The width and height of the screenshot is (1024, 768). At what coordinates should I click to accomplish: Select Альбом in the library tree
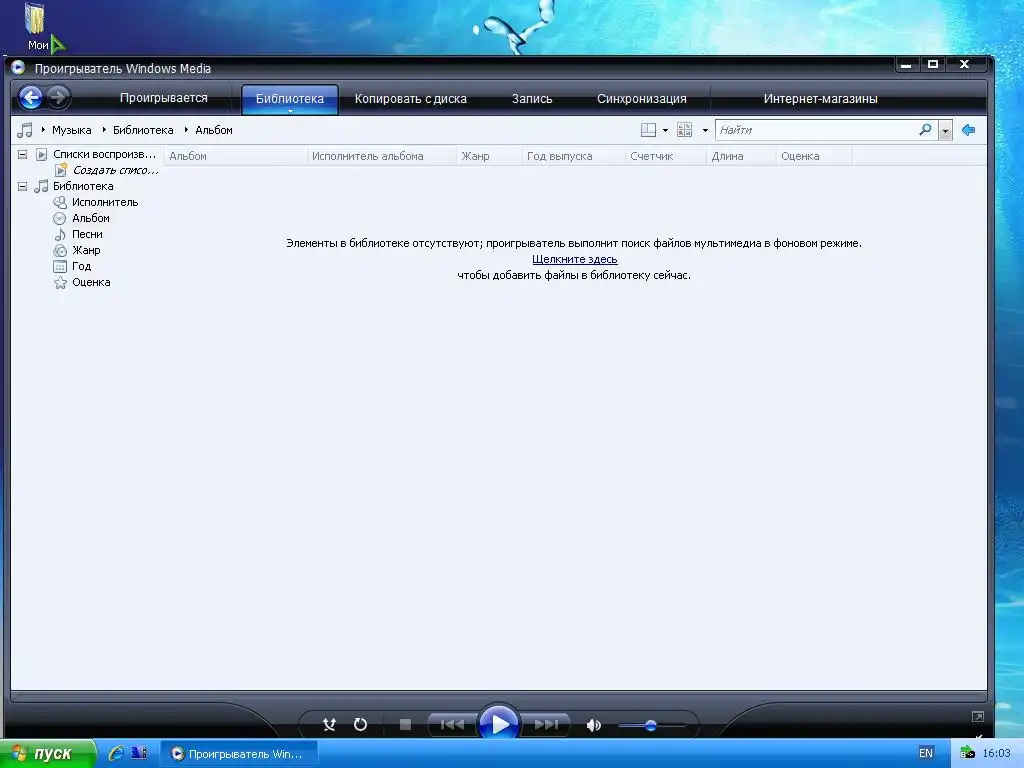click(x=91, y=218)
